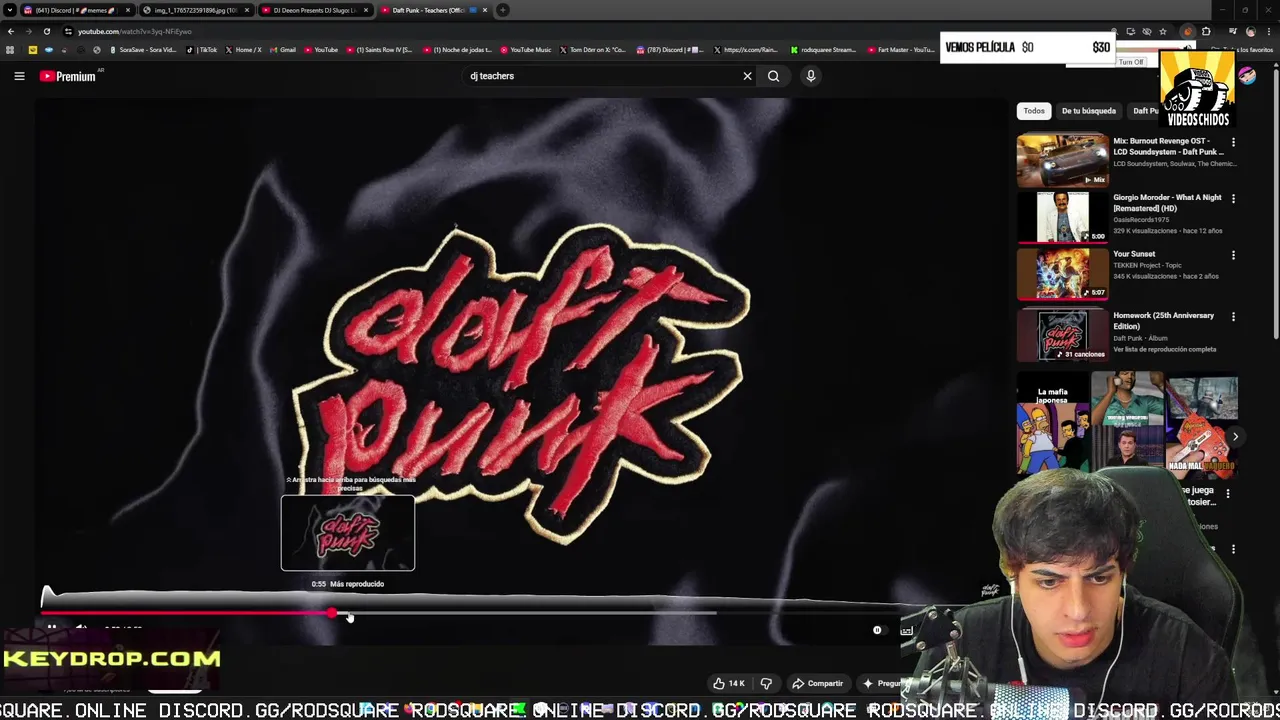Click 'Ver lista de reproducción completa' link

click(1165, 349)
